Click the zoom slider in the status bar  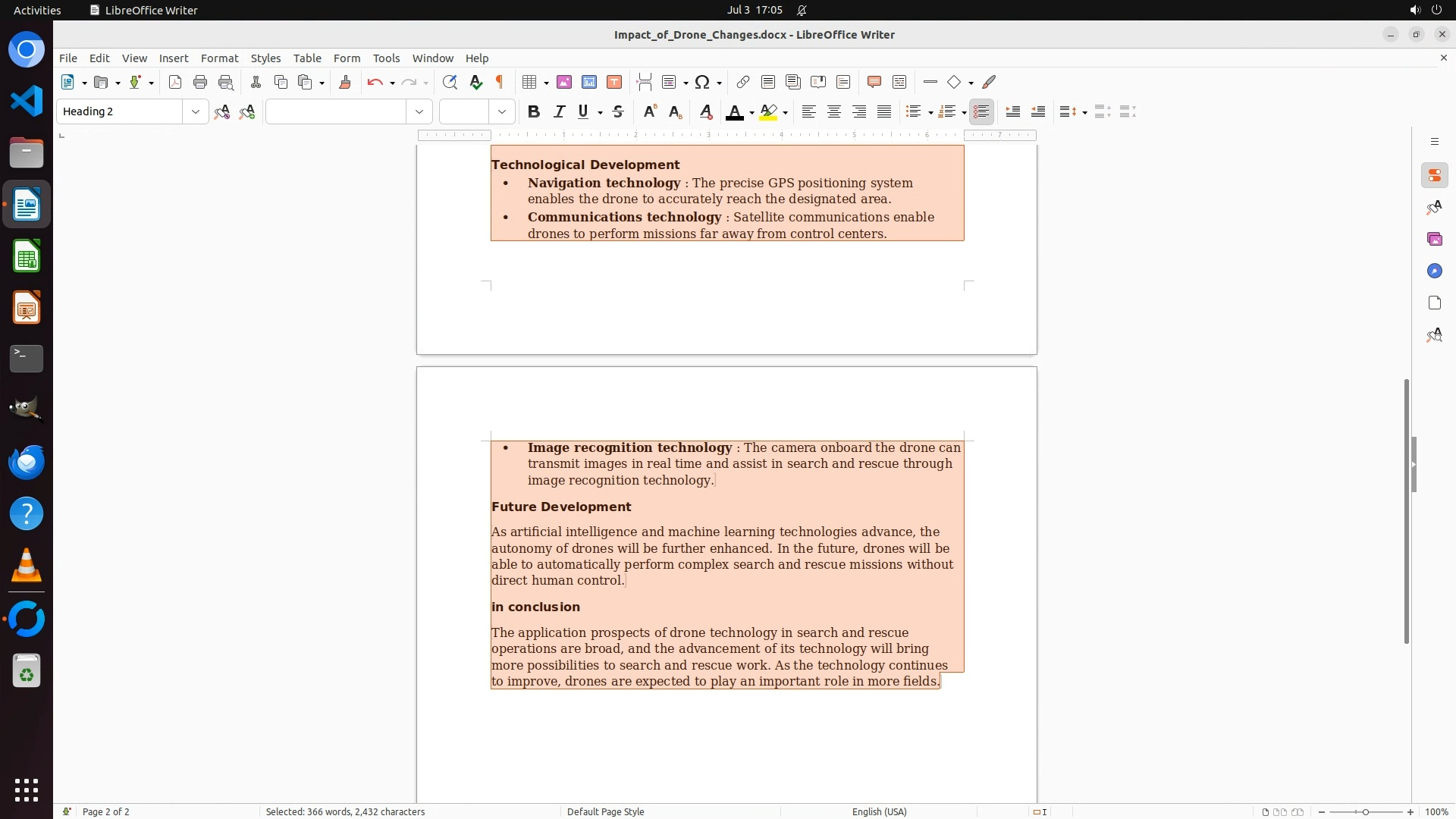click(1365, 812)
